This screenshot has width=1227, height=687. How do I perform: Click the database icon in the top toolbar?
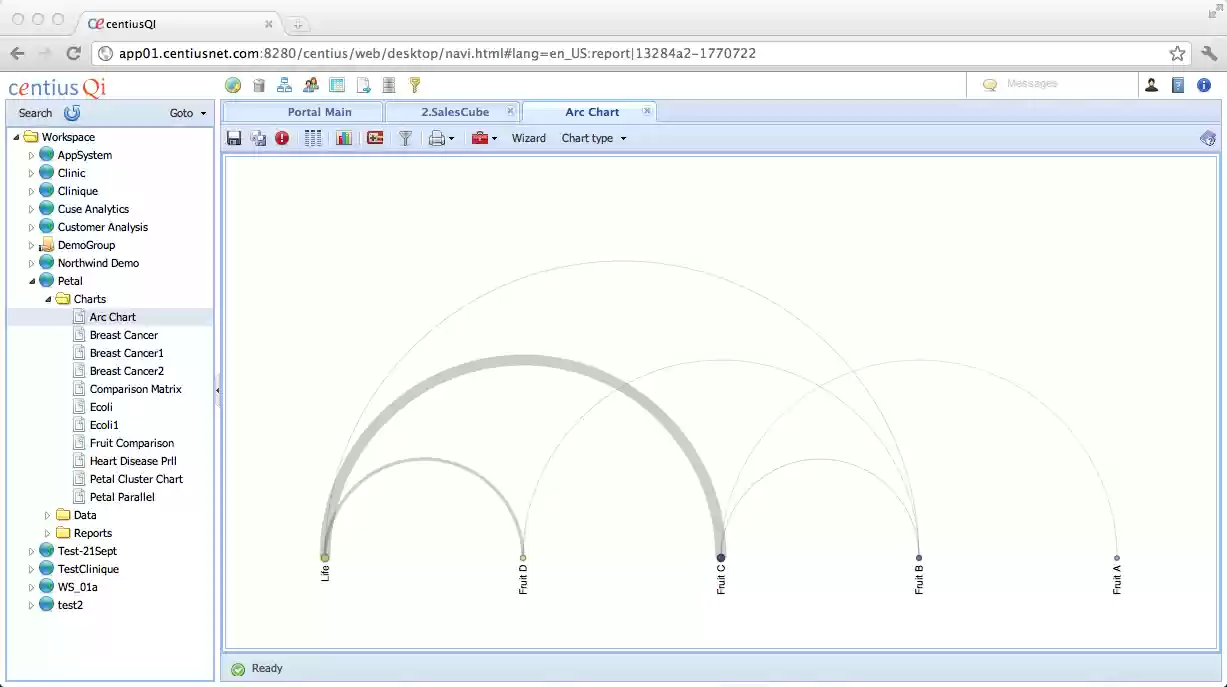388,84
